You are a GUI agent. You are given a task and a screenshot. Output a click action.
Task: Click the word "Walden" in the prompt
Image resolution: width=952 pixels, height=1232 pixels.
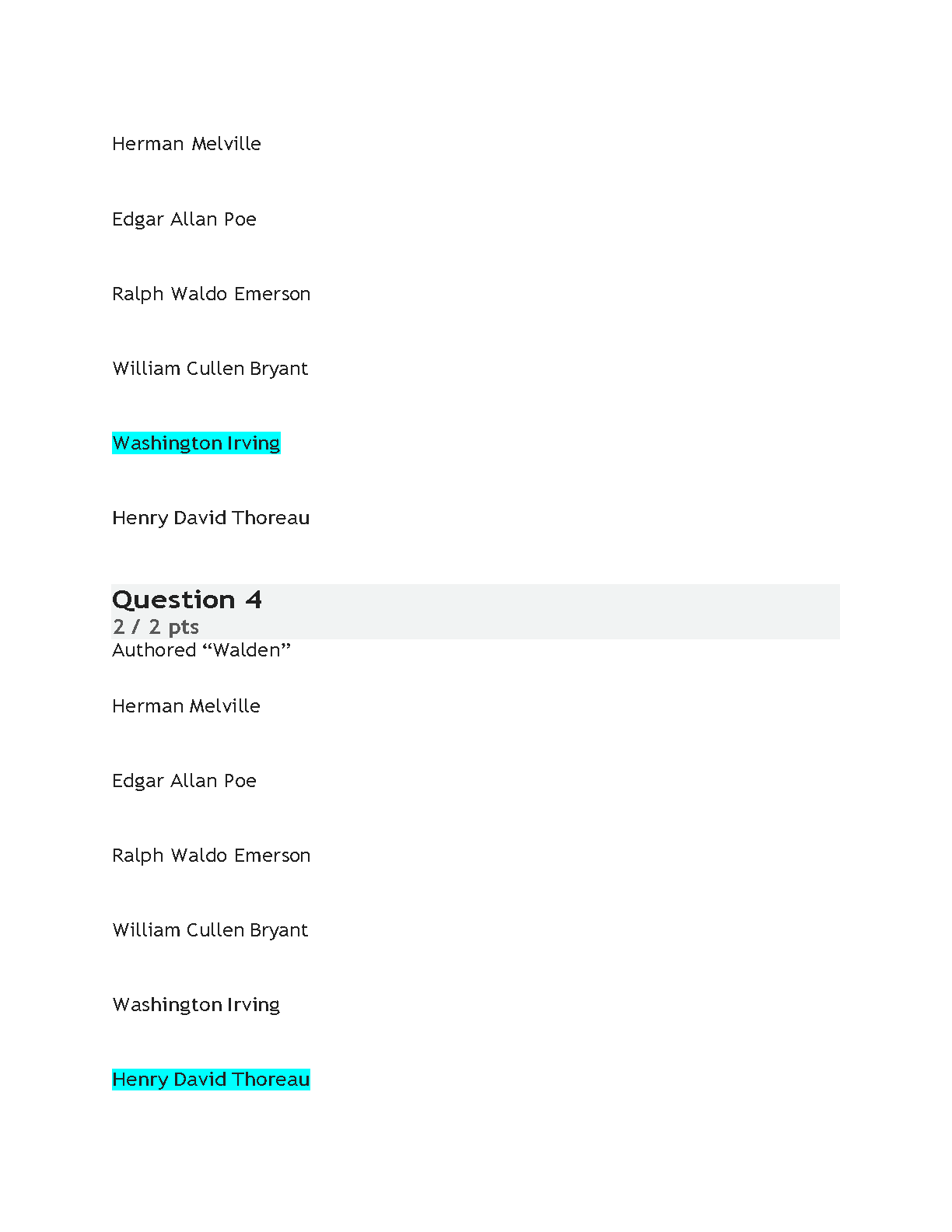click(246, 649)
